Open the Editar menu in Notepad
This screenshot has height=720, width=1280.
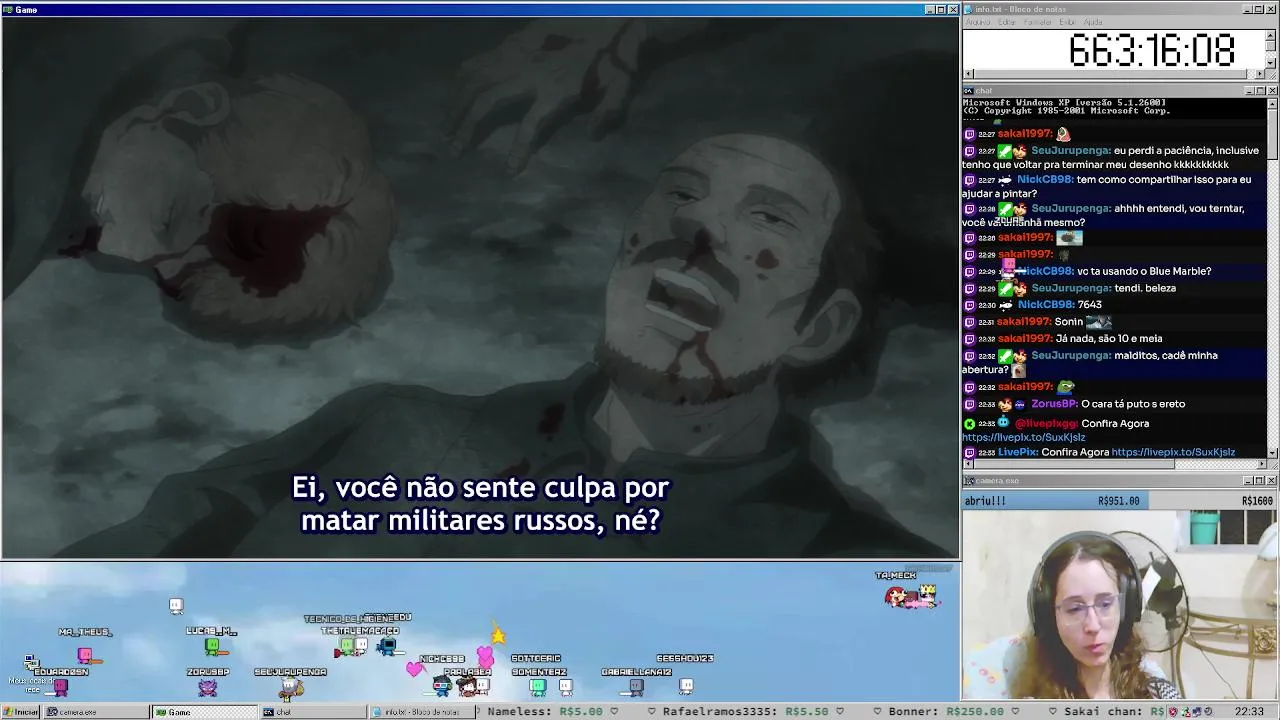click(1006, 22)
